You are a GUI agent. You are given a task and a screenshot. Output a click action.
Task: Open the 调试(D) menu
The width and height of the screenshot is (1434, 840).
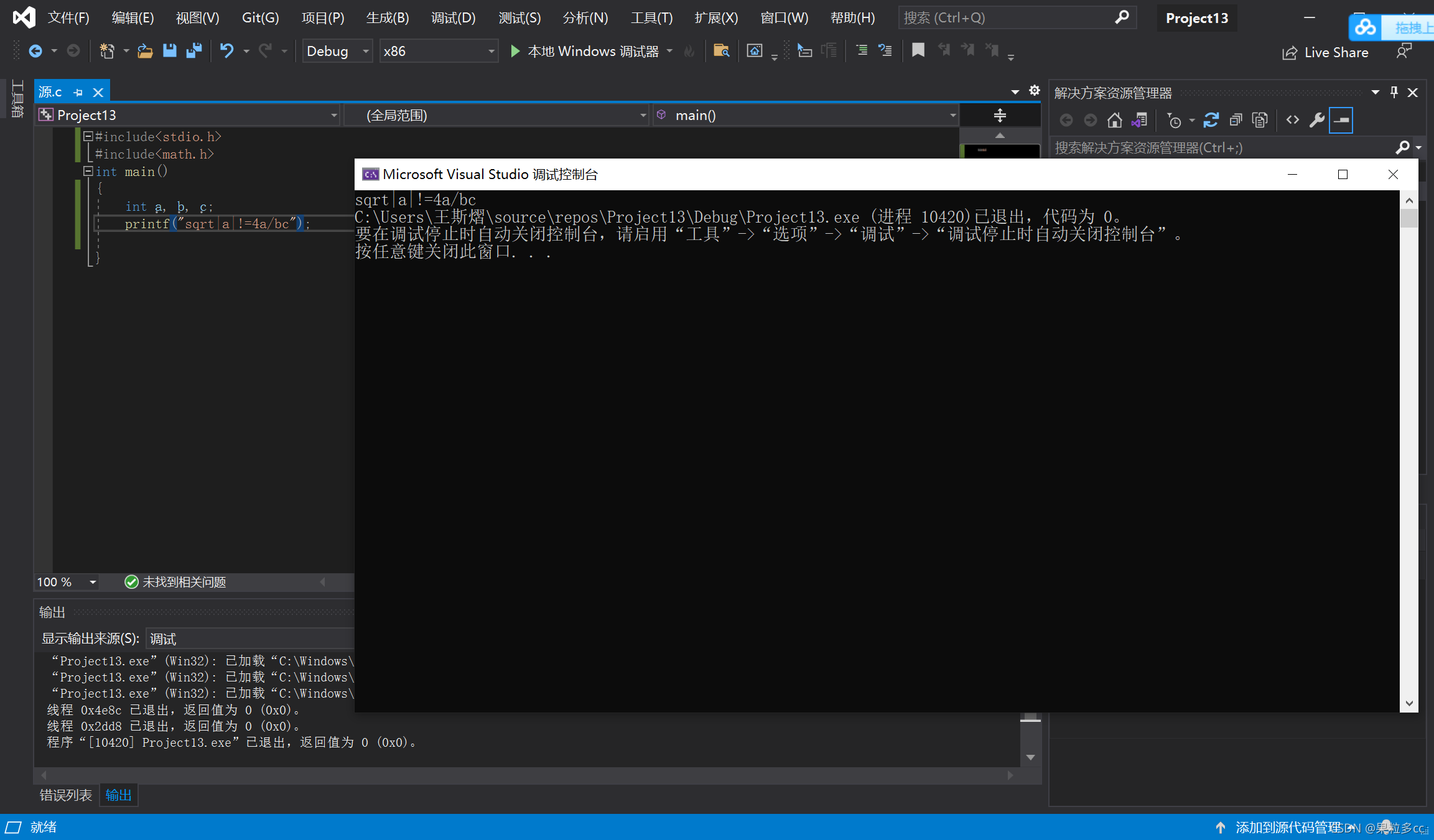tap(453, 17)
